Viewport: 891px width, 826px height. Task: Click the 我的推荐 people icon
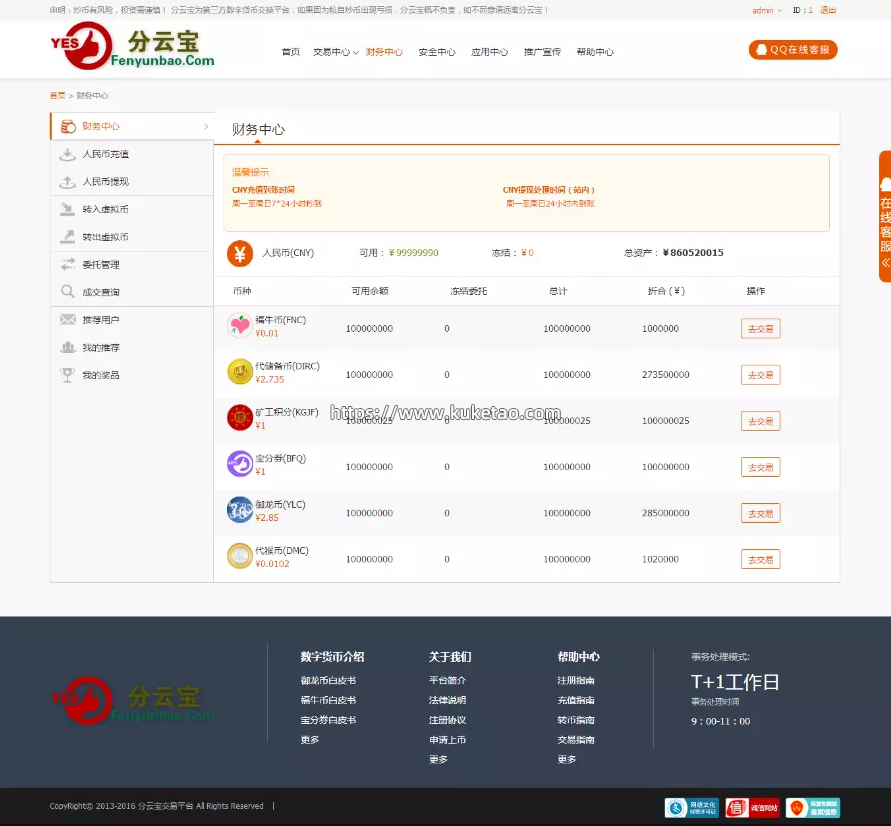[x=68, y=347]
